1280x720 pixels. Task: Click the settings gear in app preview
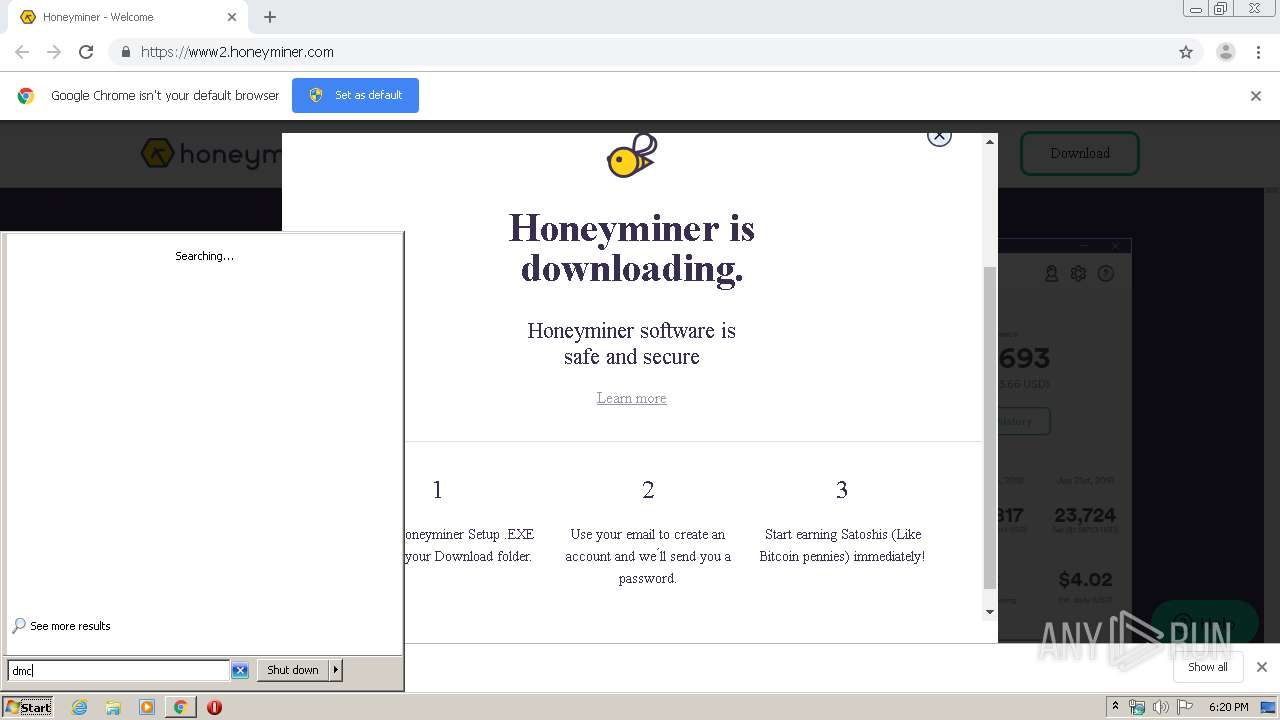1078,273
